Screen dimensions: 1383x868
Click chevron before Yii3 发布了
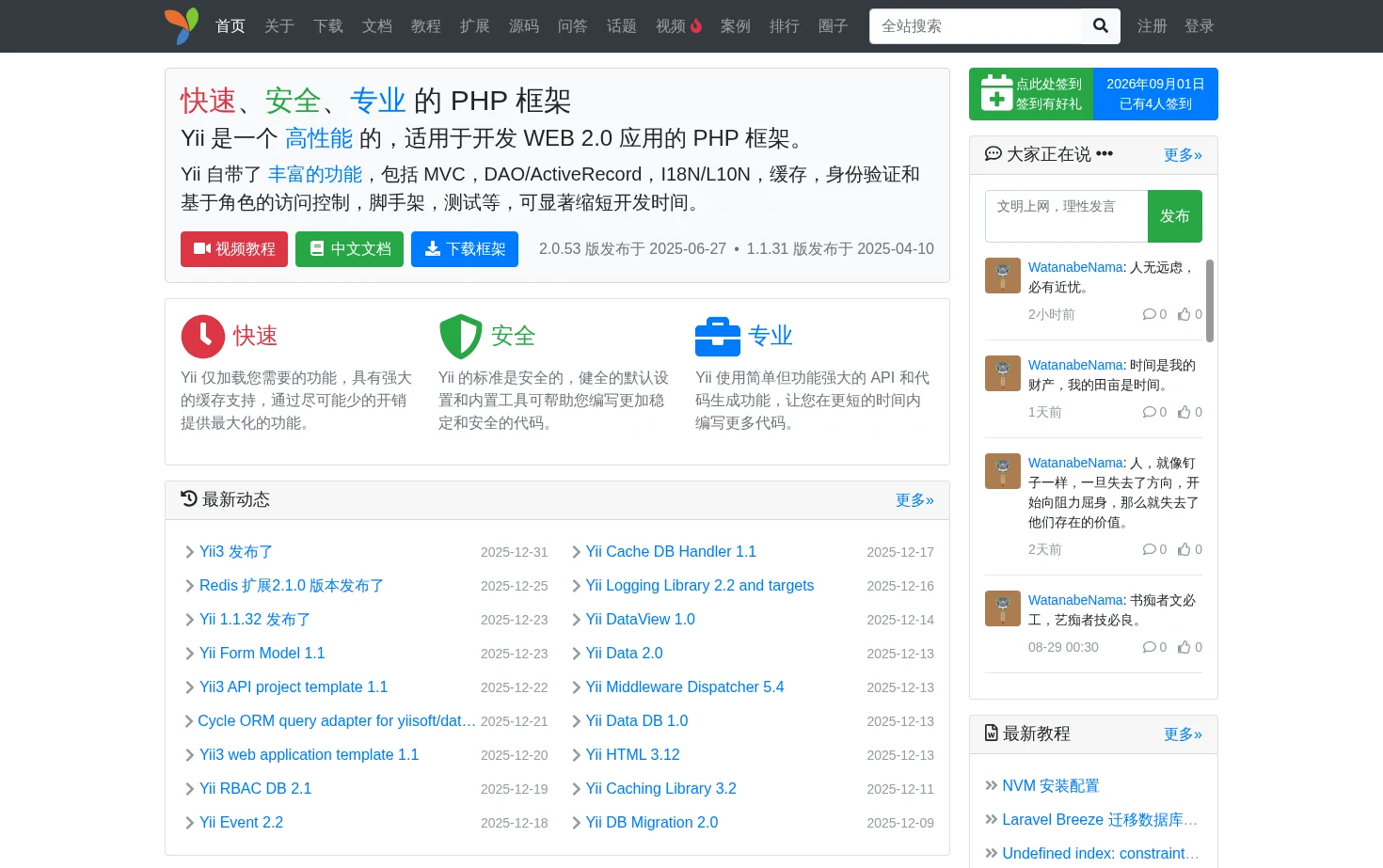[189, 552]
